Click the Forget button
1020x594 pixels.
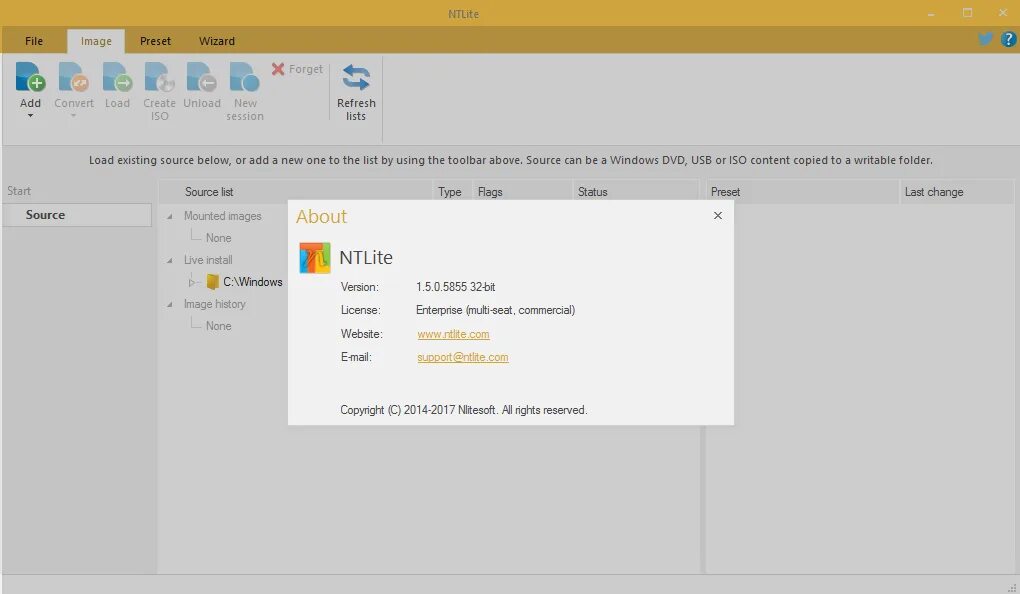[297, 69]
